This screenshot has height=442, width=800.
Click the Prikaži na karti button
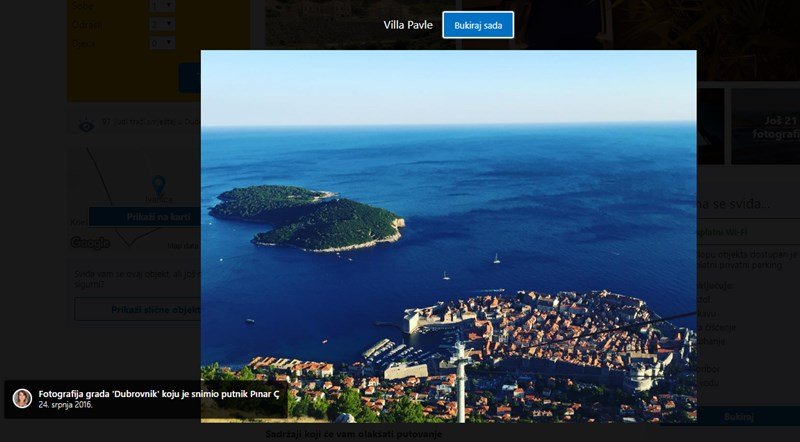tap(144, 217)
